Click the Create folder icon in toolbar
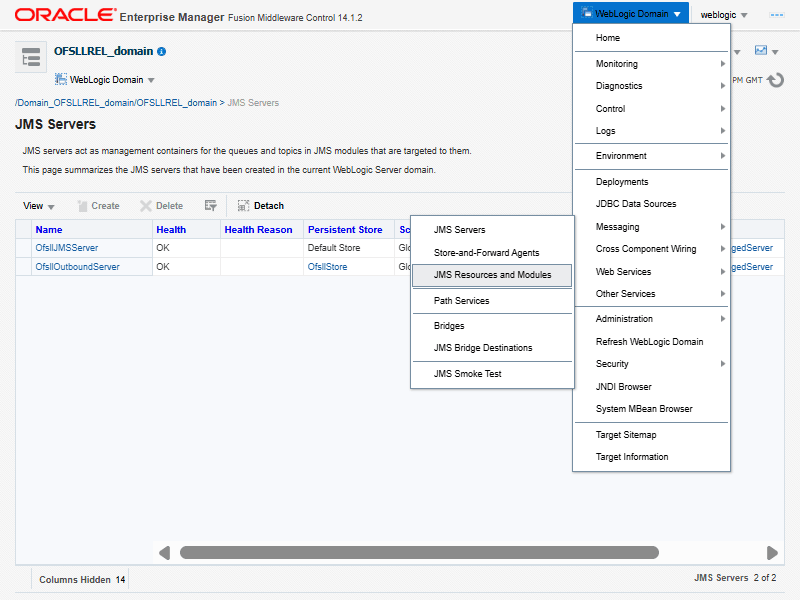Screen dimensions: 800x600 [x=82, y=206]
